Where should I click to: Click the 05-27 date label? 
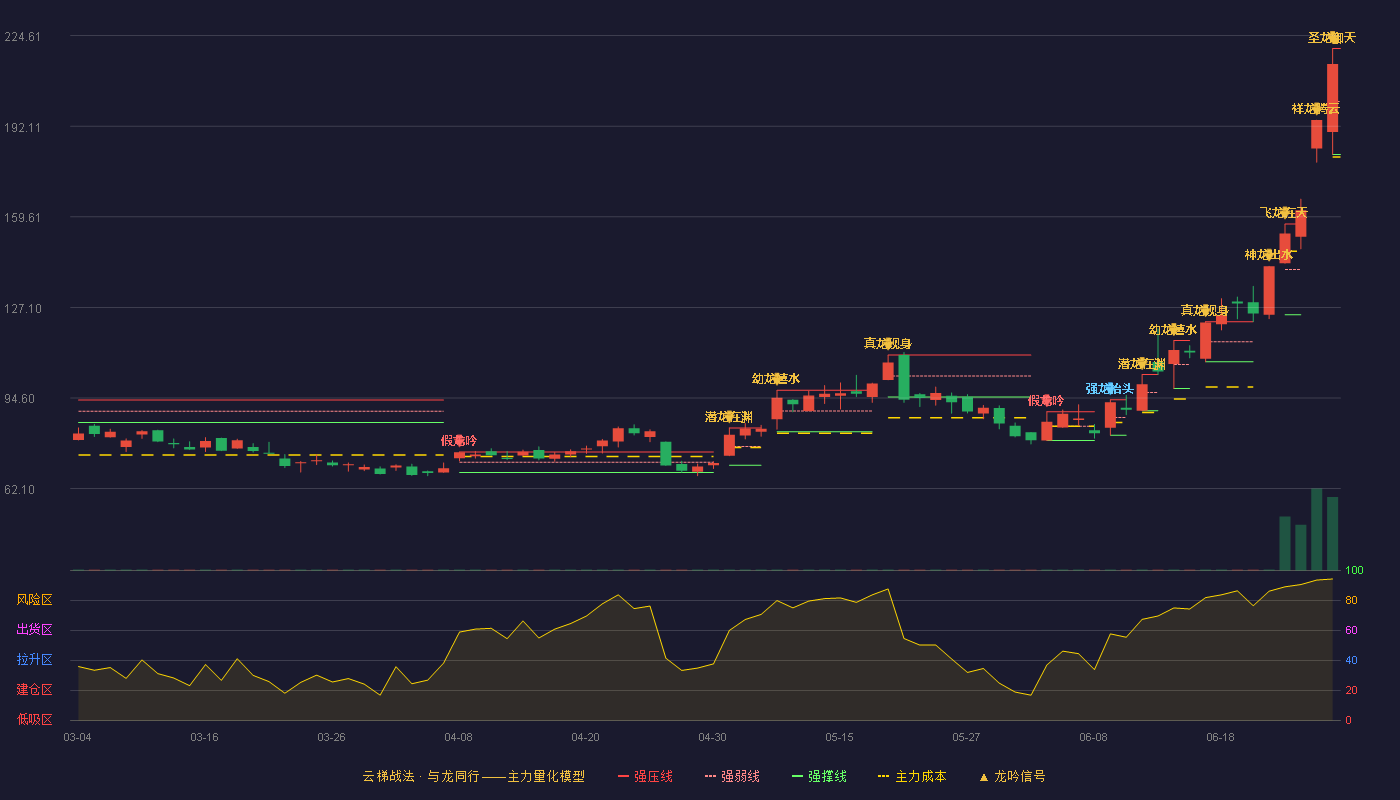tap(966, 737)
